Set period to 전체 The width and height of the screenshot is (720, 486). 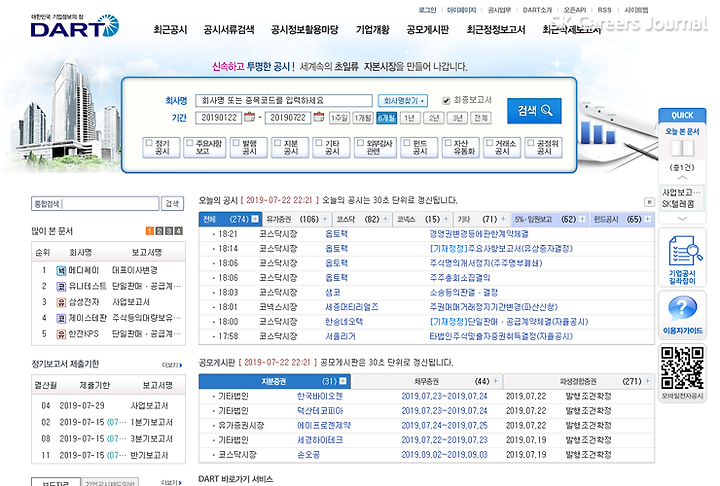point(481,118)
